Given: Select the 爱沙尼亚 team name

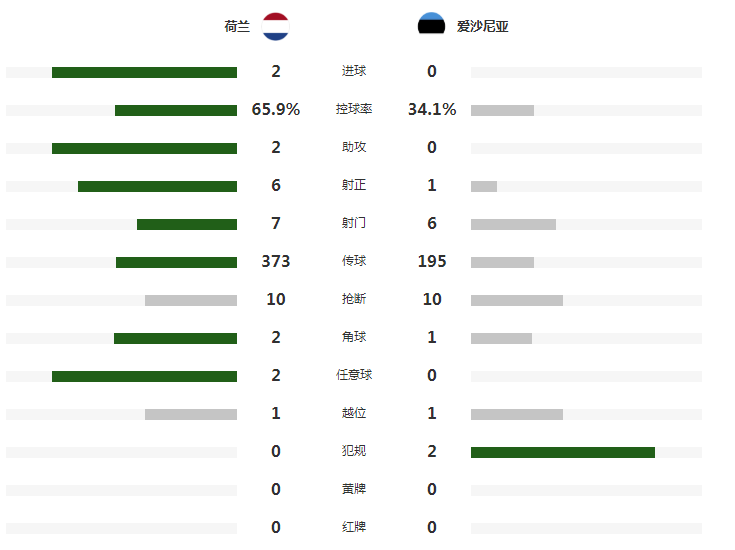Looking at the screenshot, I should (x=483, y=26).
